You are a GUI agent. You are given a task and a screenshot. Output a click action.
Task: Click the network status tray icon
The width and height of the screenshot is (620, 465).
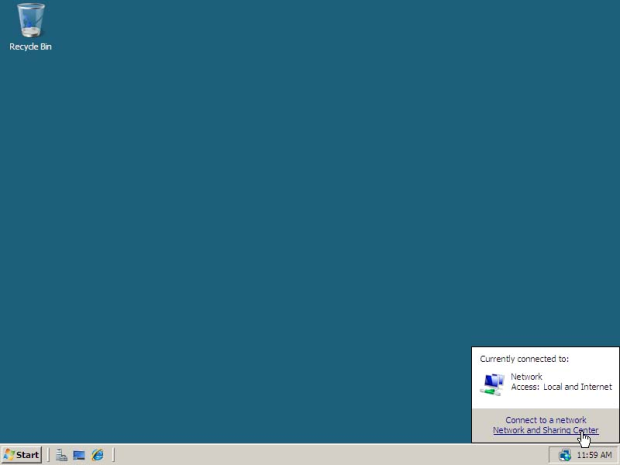pos(565,455)
